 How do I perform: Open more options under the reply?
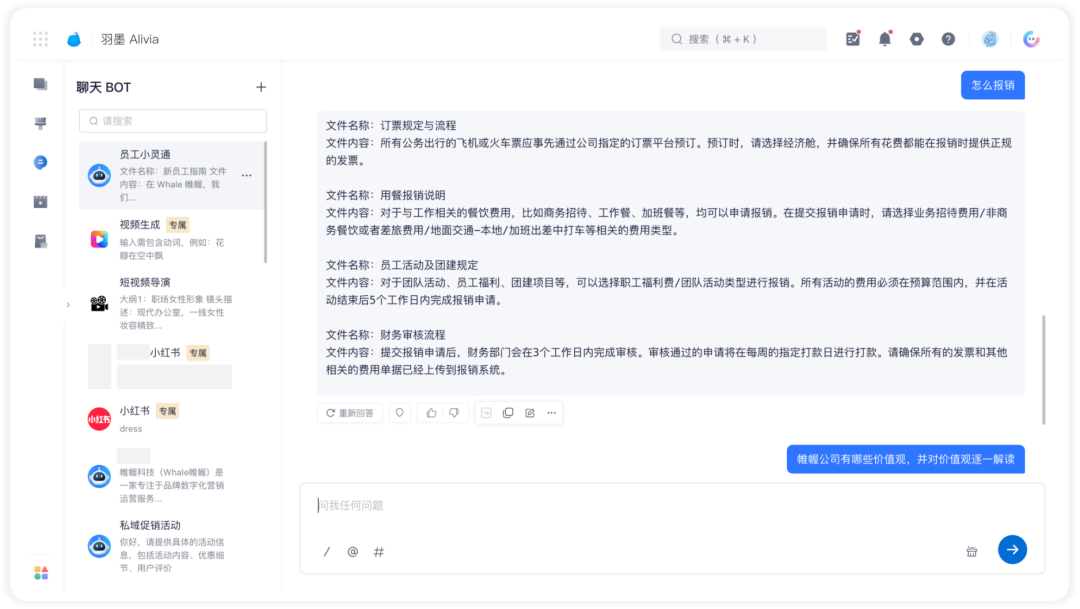click(552, 413)
